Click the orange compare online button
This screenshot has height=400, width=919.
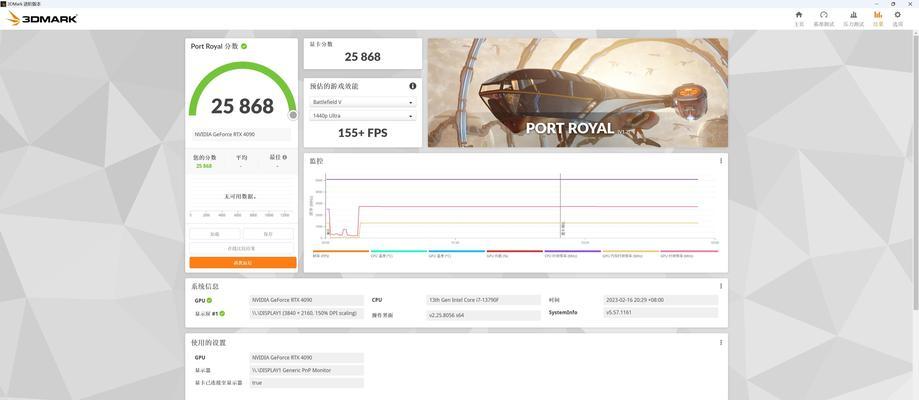click(243, 263)
